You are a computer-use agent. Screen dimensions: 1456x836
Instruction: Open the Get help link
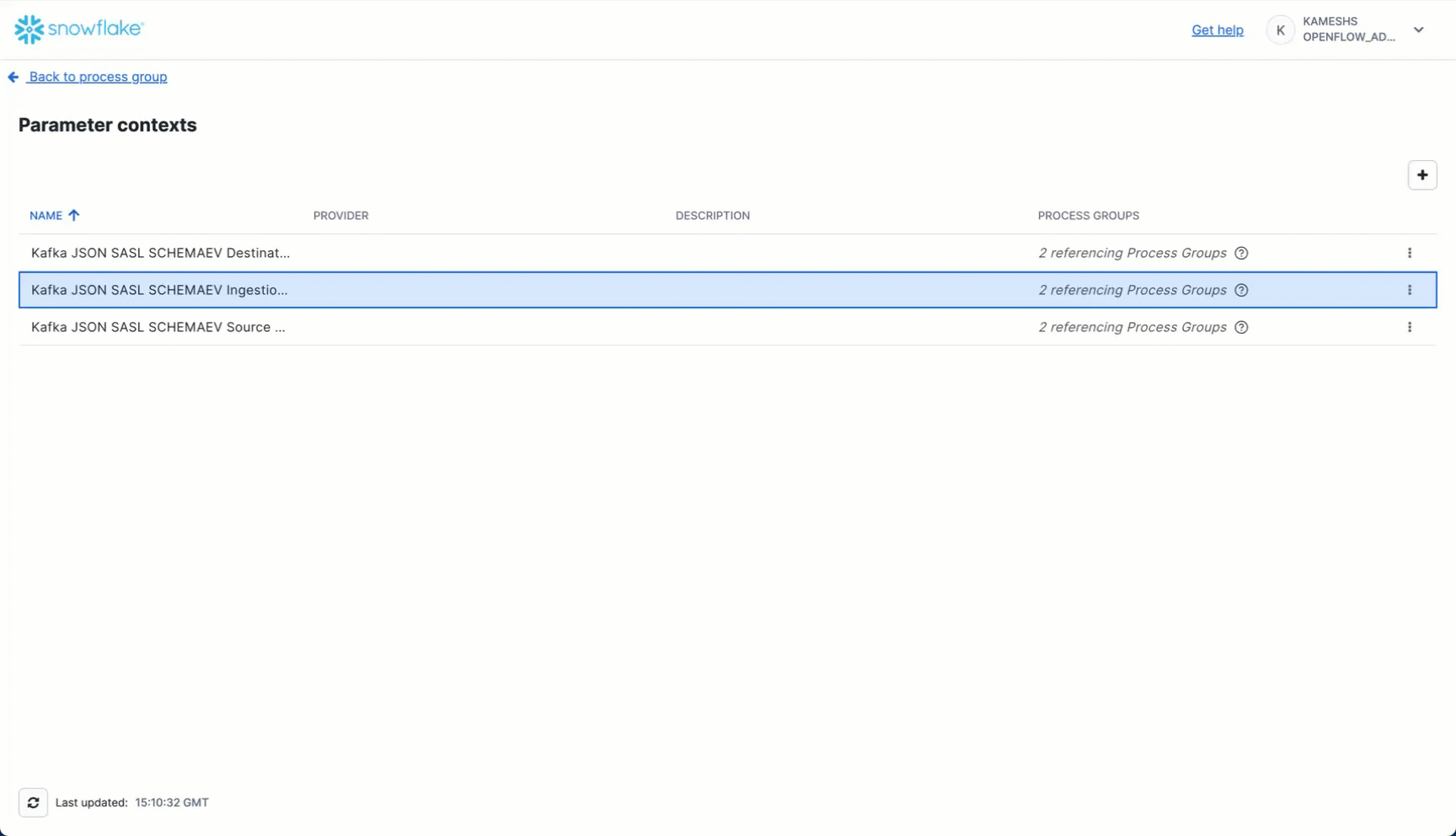coord(1217,29)
